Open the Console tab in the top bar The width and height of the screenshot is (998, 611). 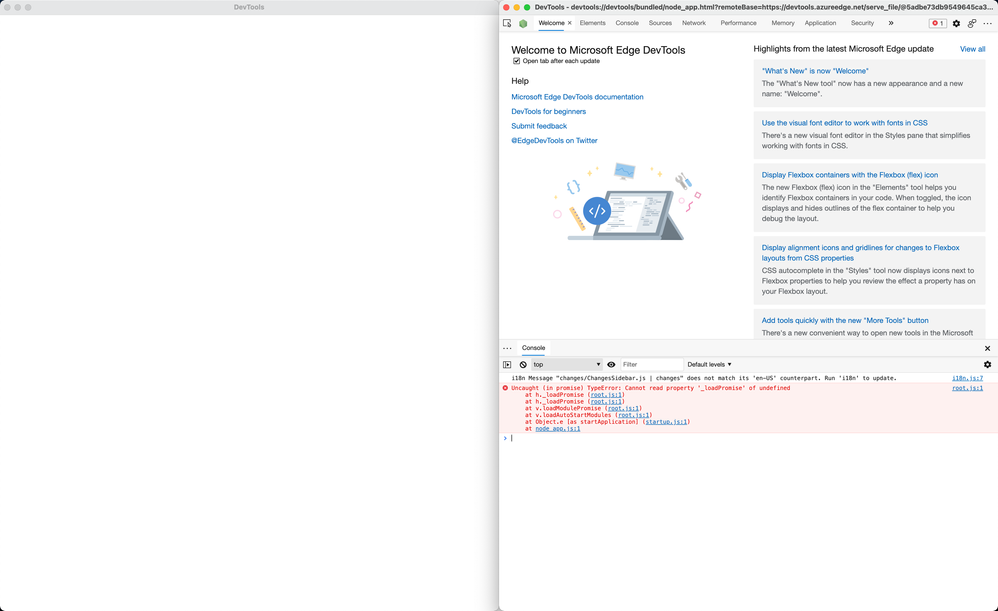(627, 23)
